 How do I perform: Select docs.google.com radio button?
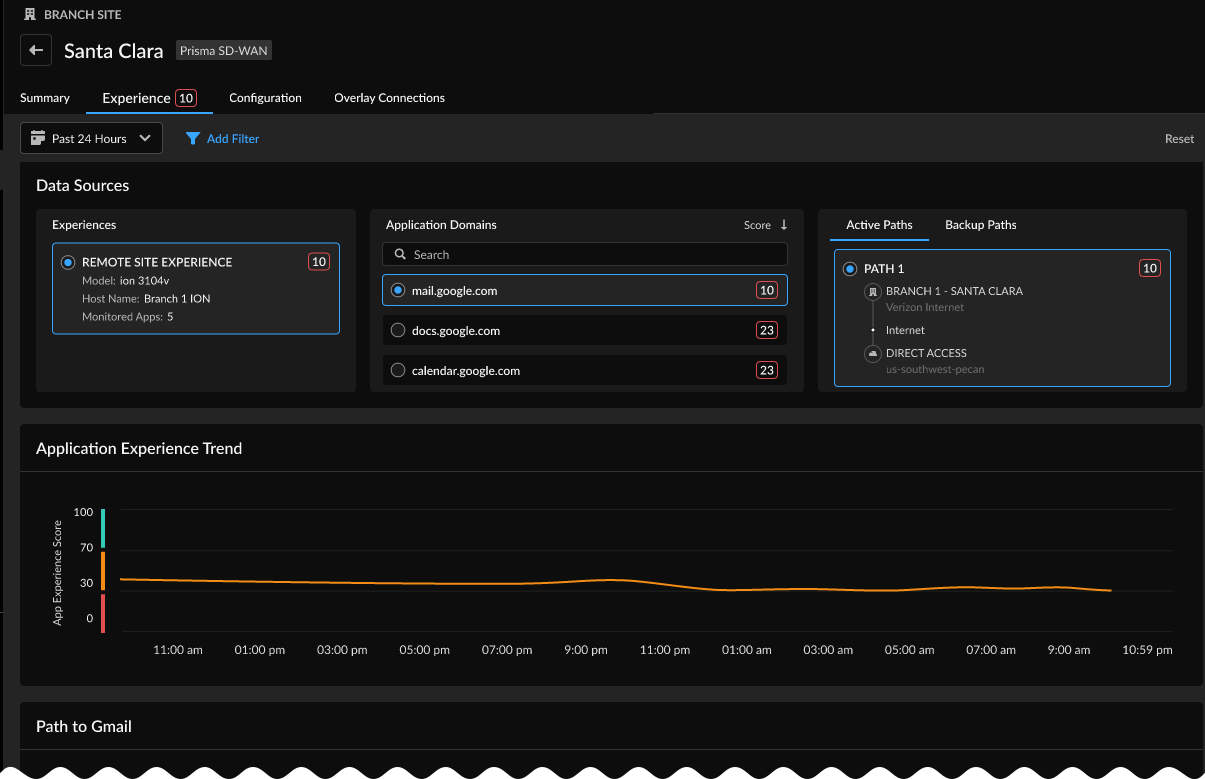coord(398,331)
